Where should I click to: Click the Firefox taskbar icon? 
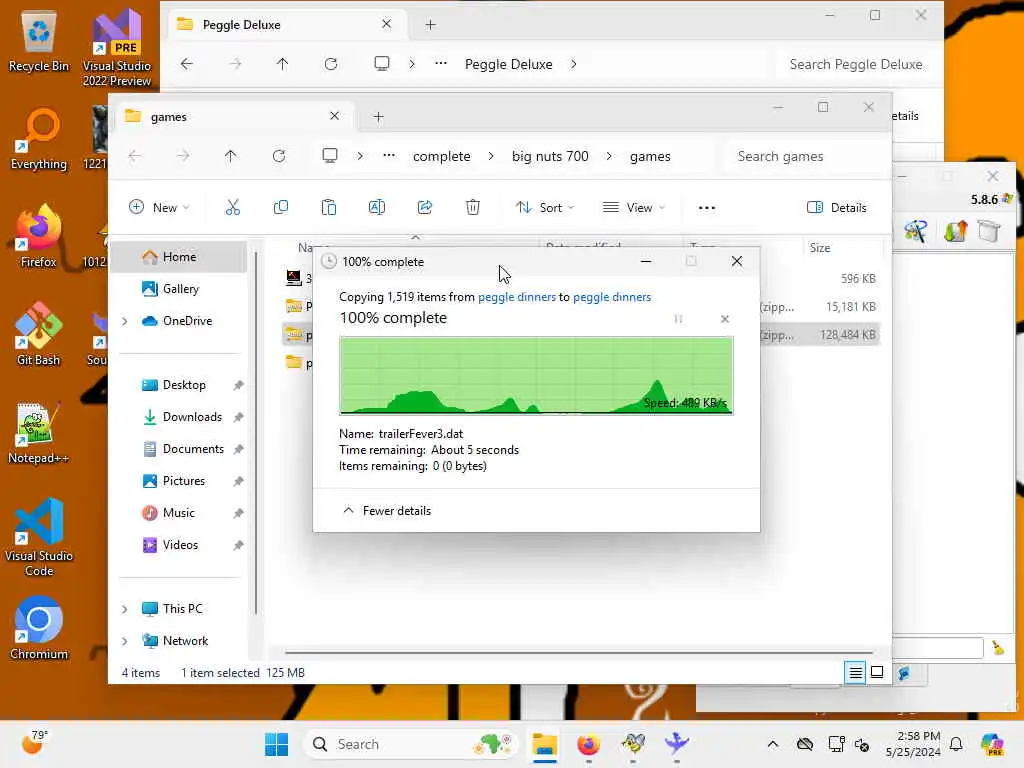(x=588, y=744)
